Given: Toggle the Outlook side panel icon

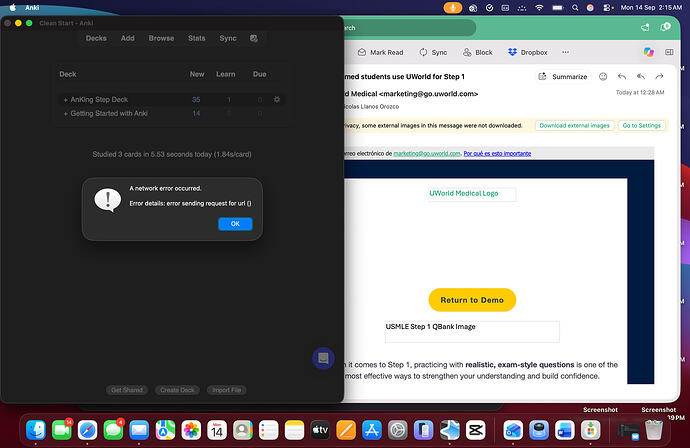Looking at the screenshot, I should click(x=669, y=52).
